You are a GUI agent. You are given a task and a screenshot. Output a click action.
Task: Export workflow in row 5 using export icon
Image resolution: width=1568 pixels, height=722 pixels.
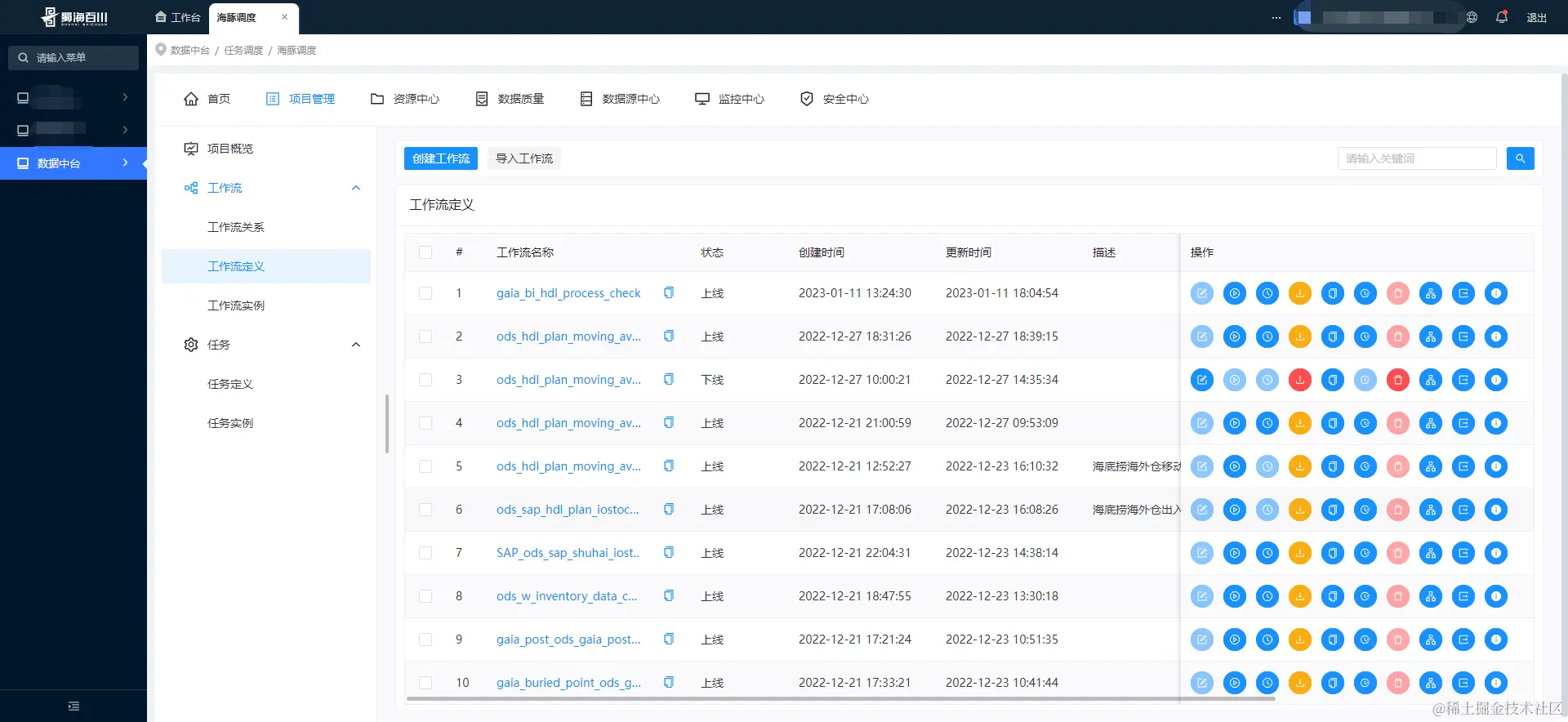(x=1463, y=466)
